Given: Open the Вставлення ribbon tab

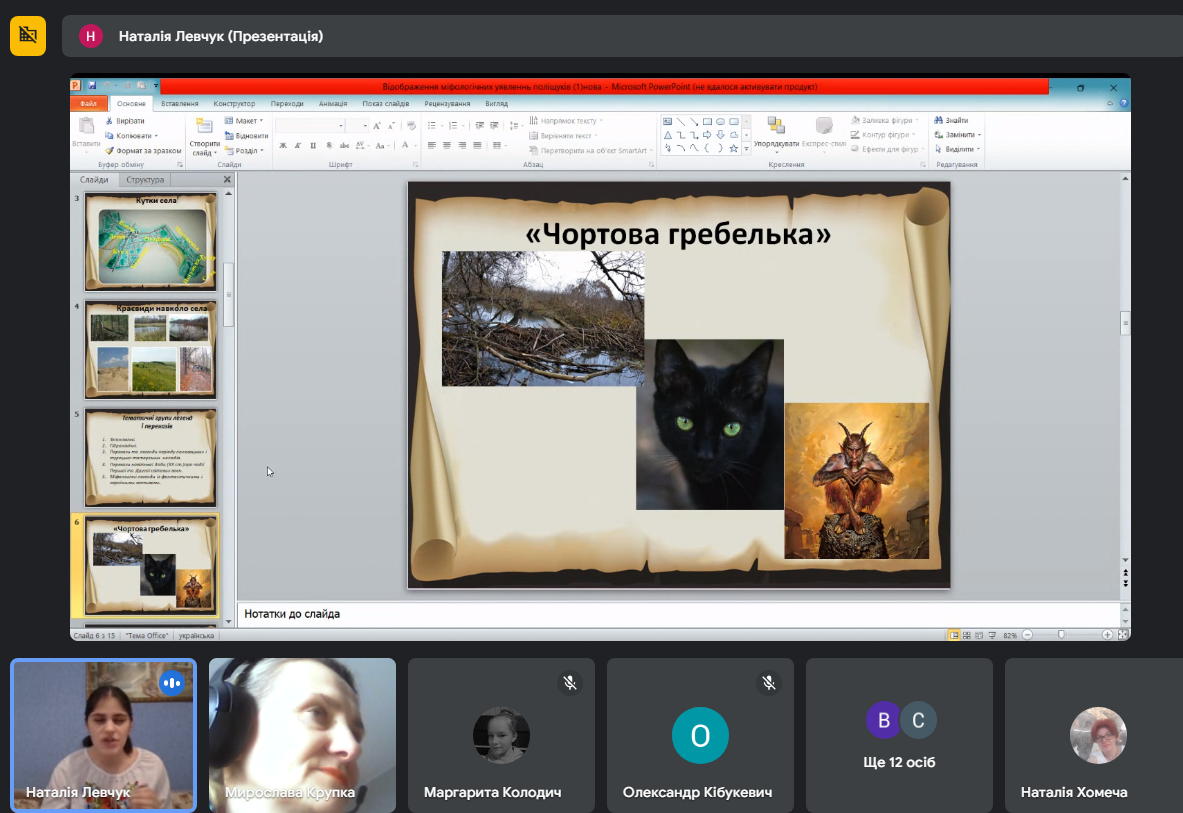Looking at the screenshot, I should [x=180, y=103].
